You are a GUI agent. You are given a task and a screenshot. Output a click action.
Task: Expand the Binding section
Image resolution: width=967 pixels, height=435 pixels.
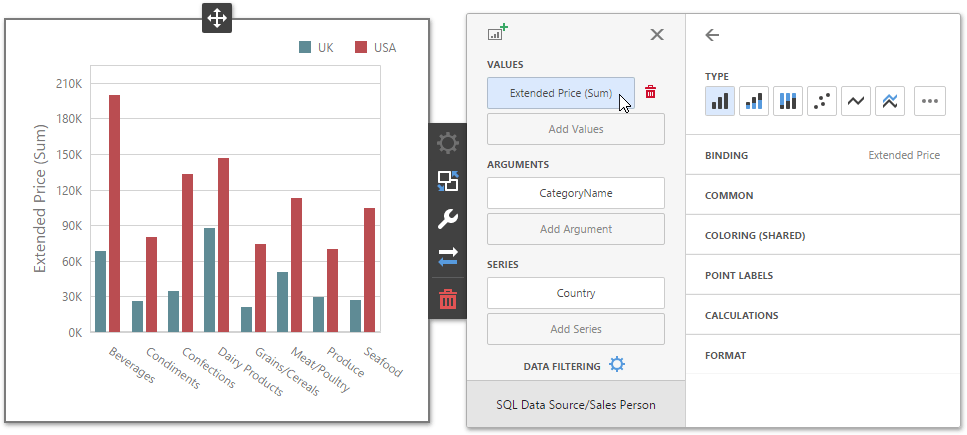click(x=825, y=156)
